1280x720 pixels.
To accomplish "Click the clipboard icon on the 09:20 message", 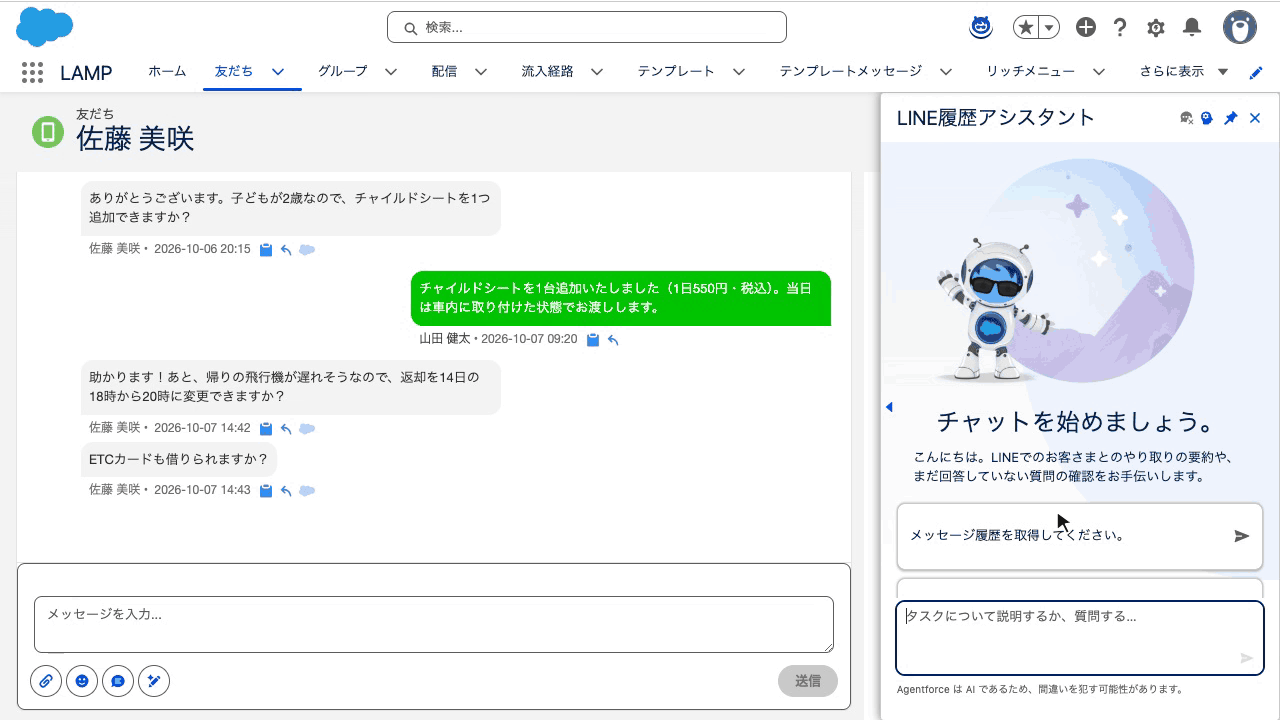I will [593, 340].
